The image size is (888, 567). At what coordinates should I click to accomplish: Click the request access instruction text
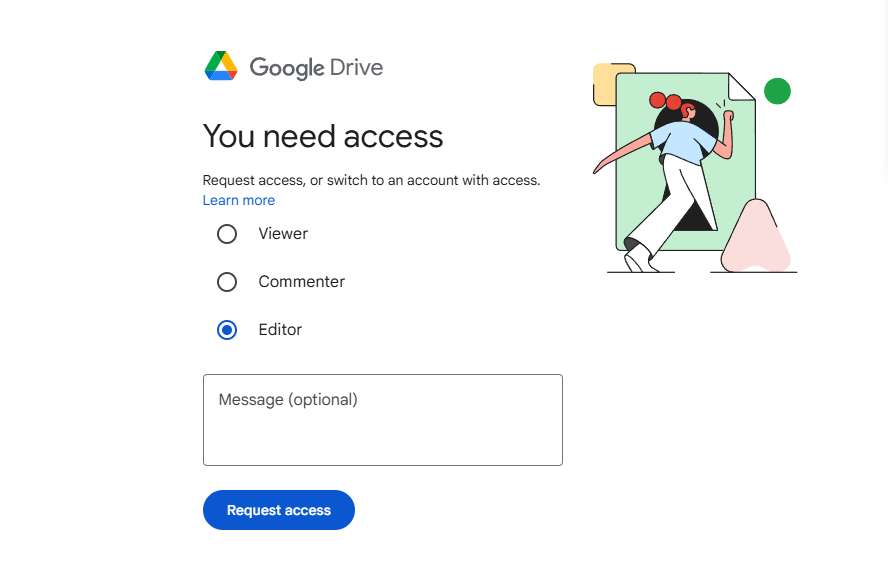372,180
